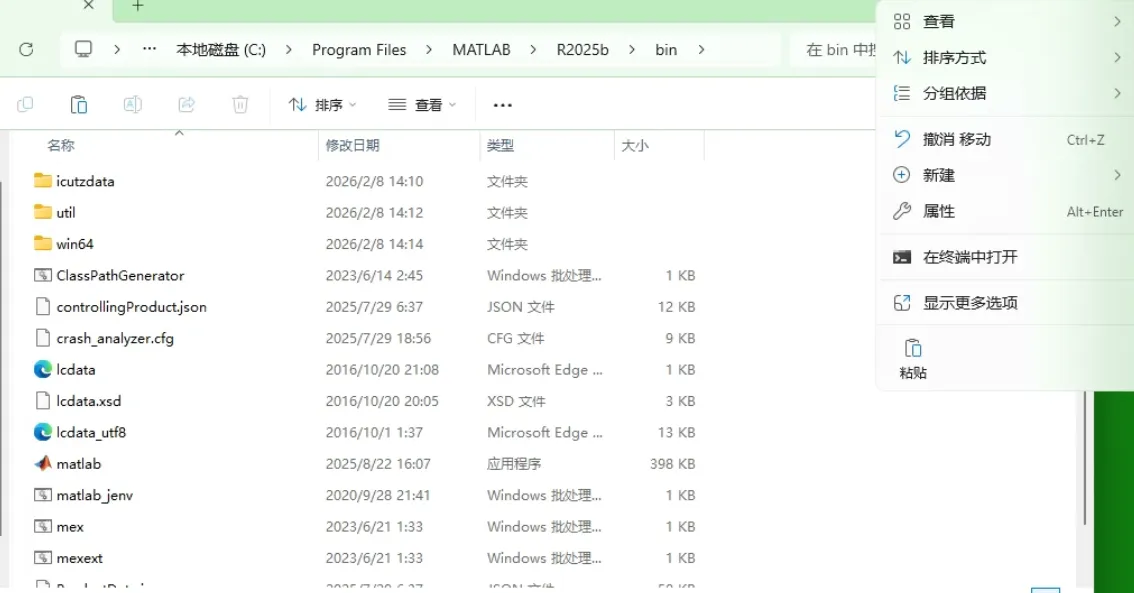Close the current Explorer tab
Image resolution: width=1134 pixels, height=593 pixels.
pyautogui.click(x=88, y=5)
